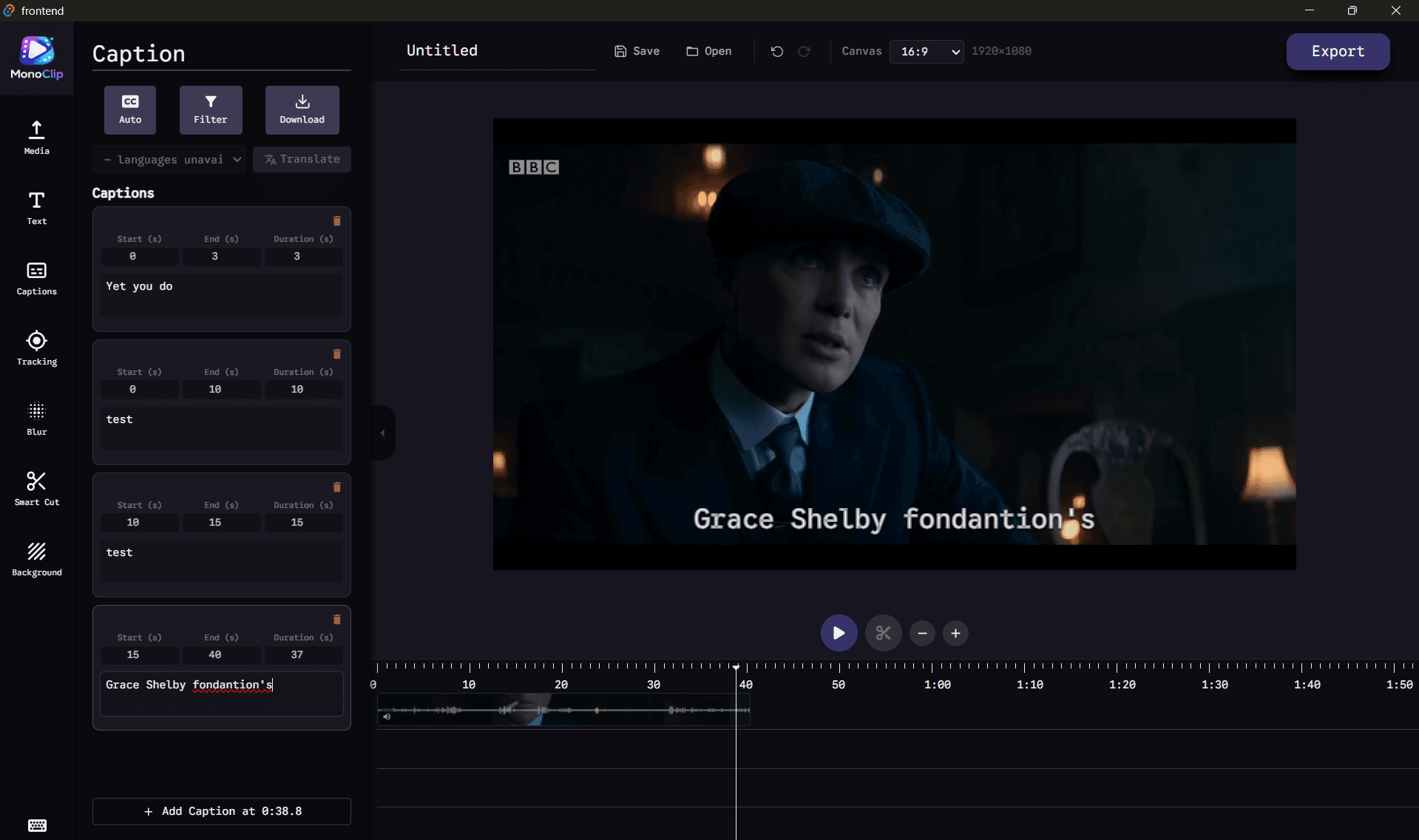Delete the 'Yet you do' caption
The width and height of the screenshot is (1419, 840).
(336, 220)
